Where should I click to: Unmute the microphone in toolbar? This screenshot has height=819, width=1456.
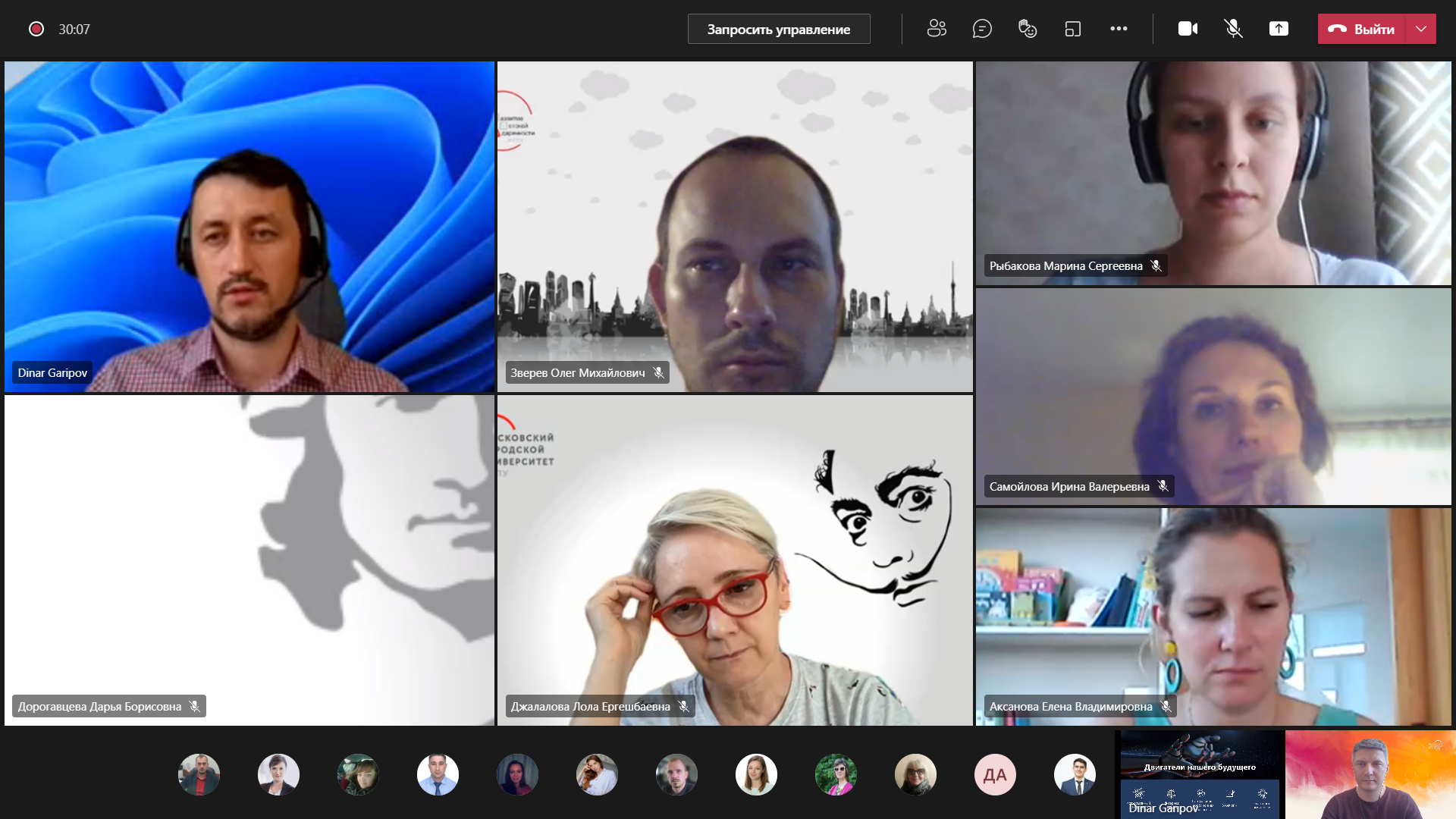coord(1233,29)
